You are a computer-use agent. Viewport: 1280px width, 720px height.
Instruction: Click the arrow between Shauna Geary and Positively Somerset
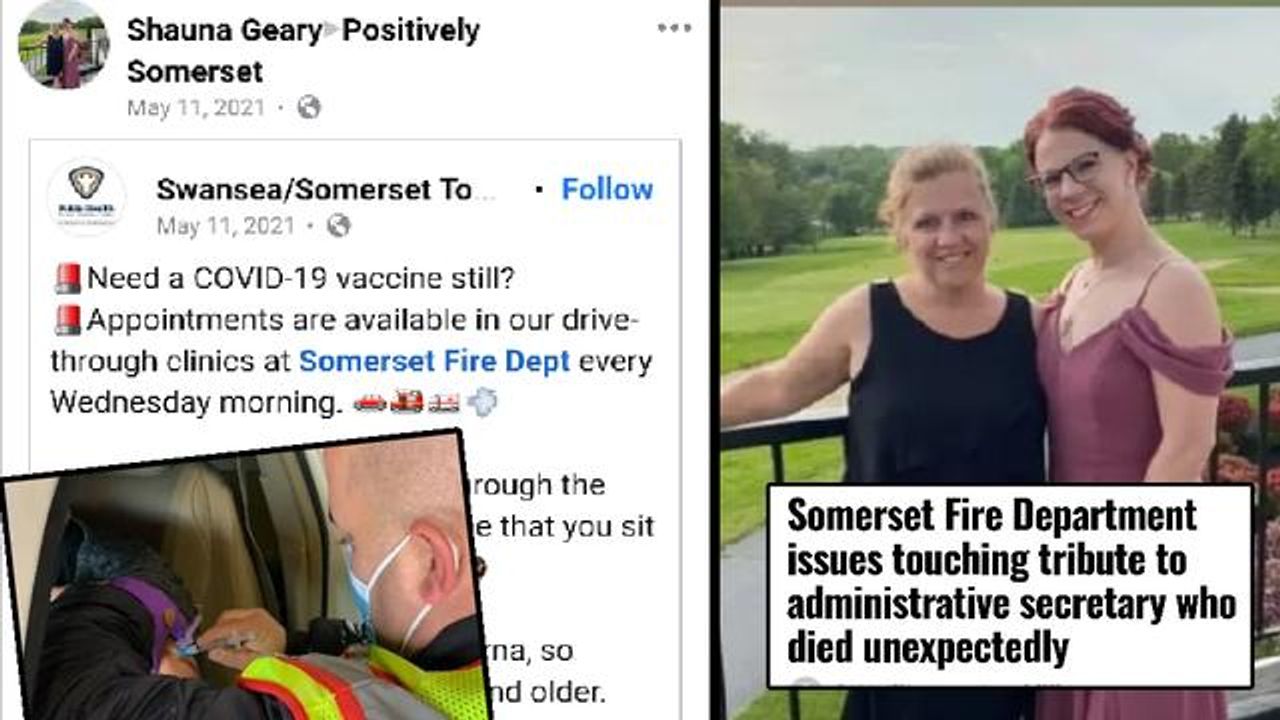point(332,32)
